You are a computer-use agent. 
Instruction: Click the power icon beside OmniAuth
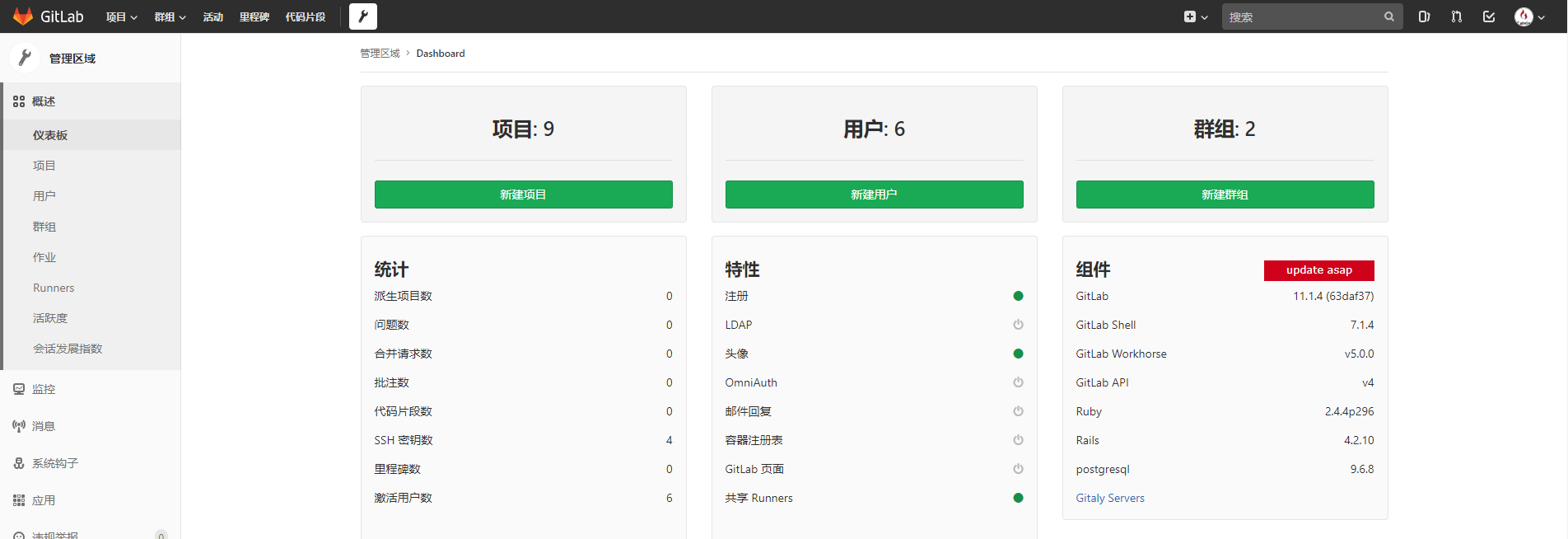pos(1019,382)
